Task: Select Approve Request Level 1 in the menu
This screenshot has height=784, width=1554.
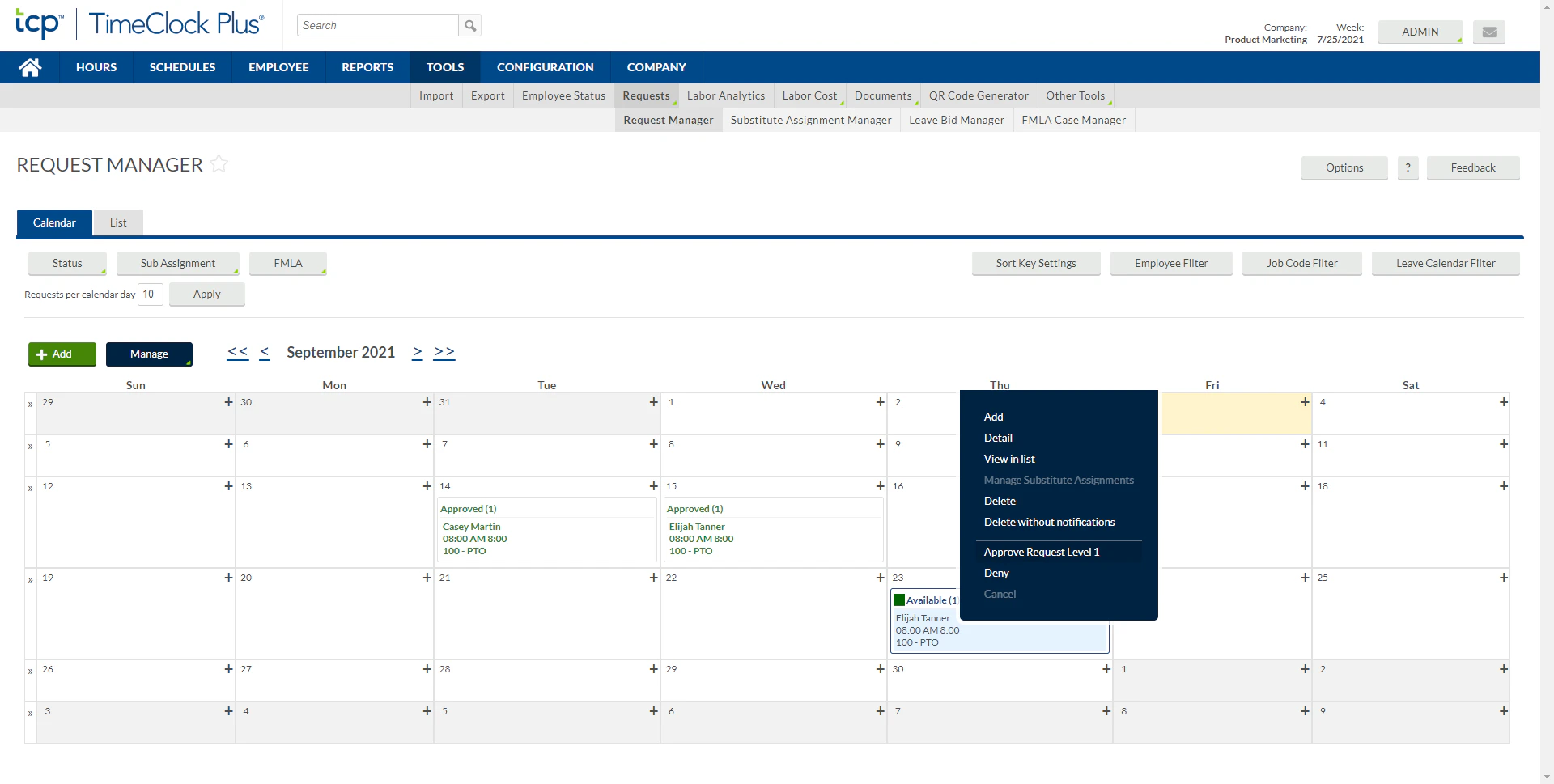Action: click(1042, 551)
